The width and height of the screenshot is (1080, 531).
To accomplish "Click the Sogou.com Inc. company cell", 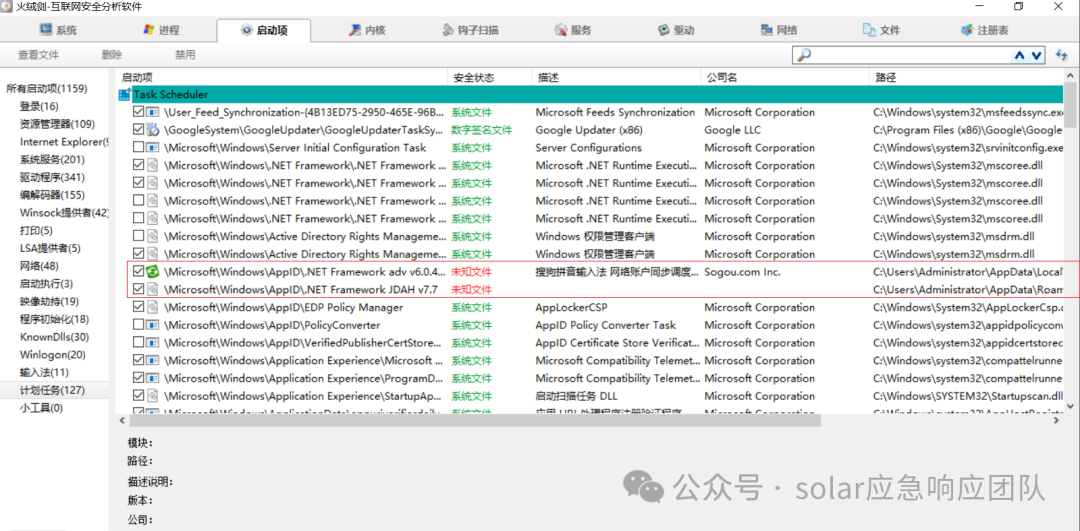I will pyautogui.click(x=742, y=271).
